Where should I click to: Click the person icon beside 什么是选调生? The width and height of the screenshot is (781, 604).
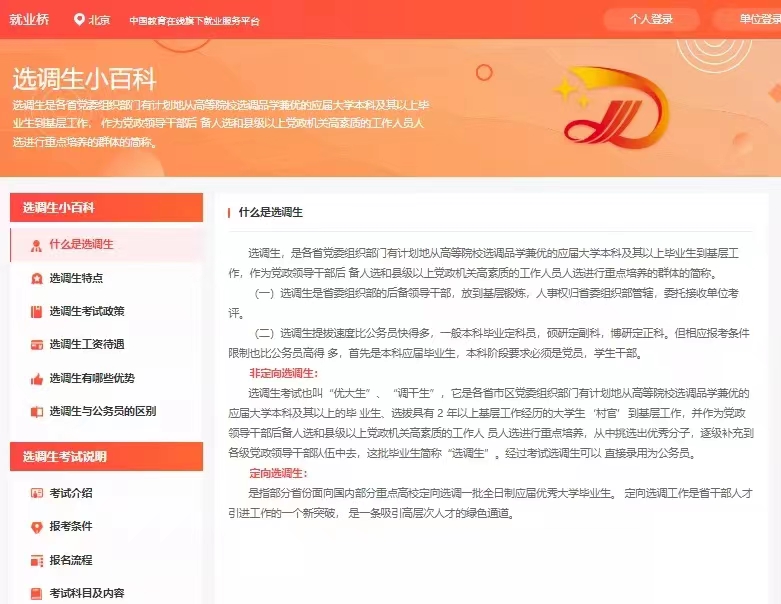pyautogui.click(x=36, y=245)
